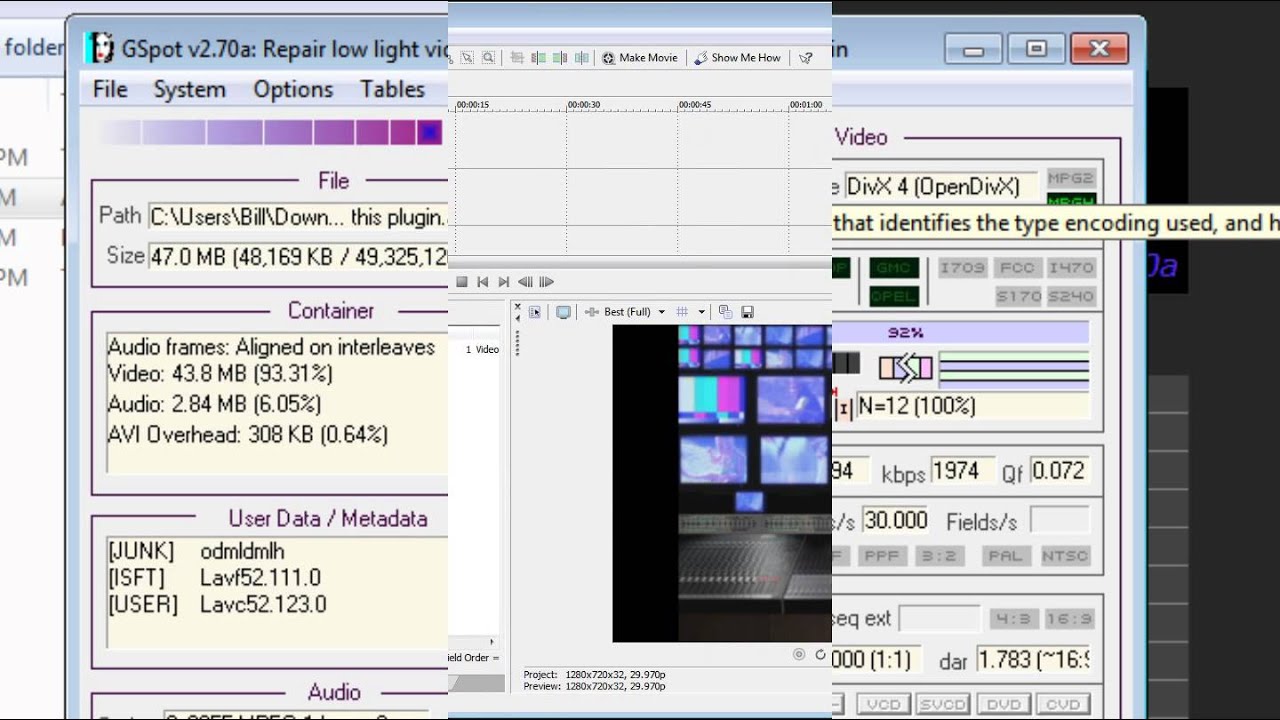Click the NTSC indicator
The image size is (1280, 720).
click(1064, 556)
